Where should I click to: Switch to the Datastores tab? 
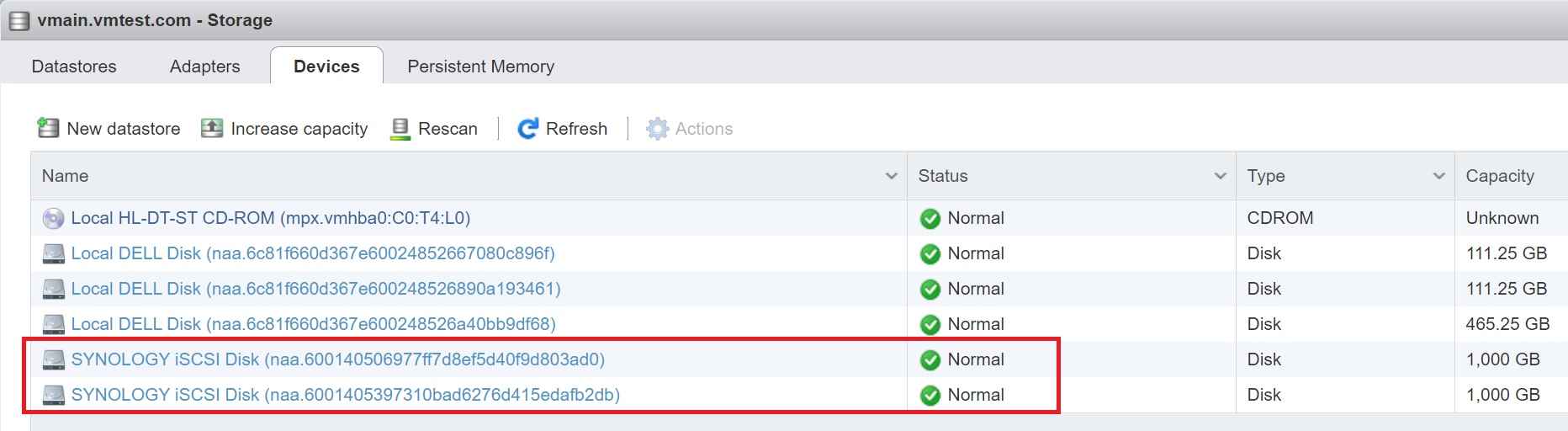coord(74,67)
